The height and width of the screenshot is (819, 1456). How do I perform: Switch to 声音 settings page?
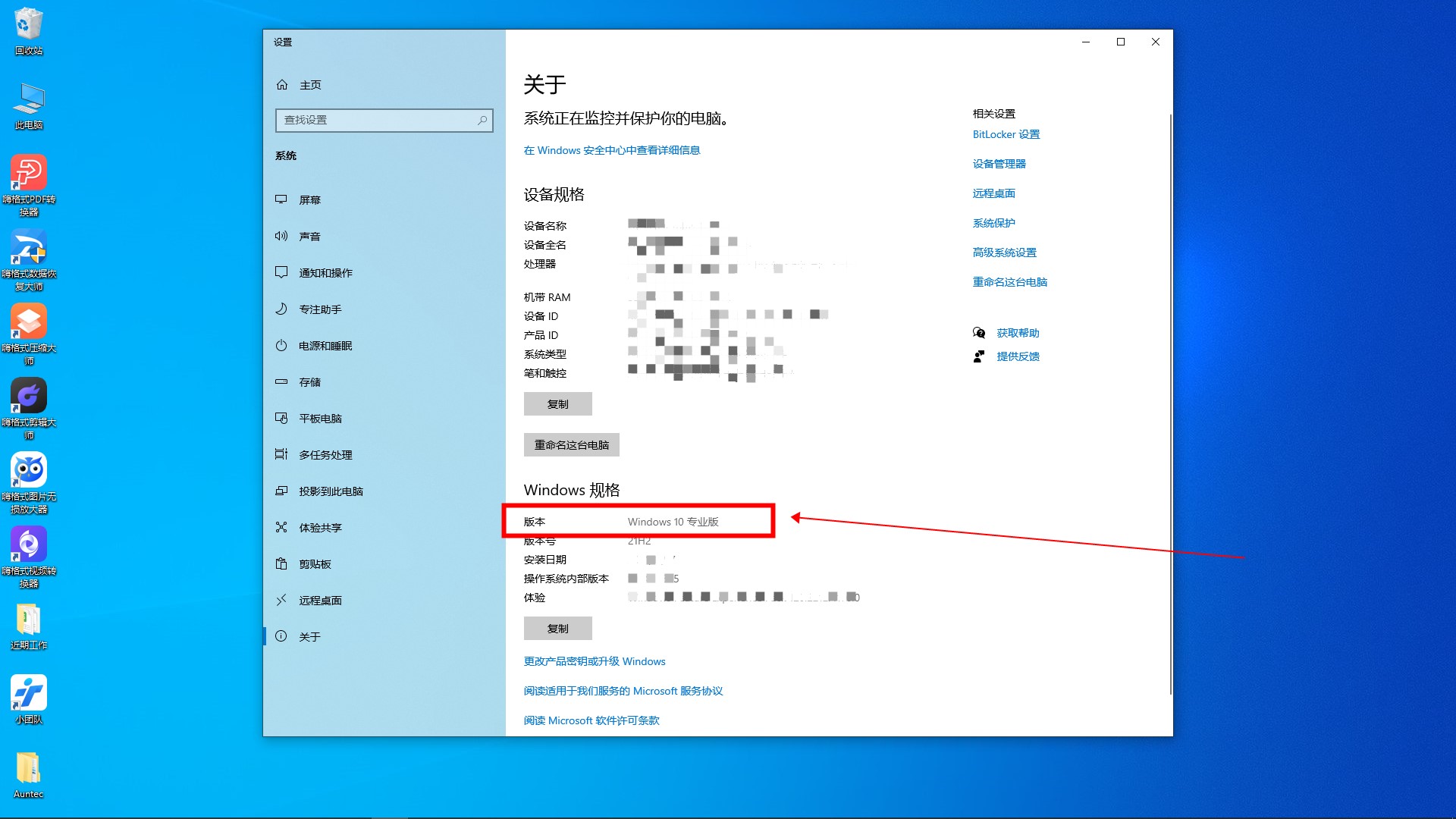[x=384, y=236]
